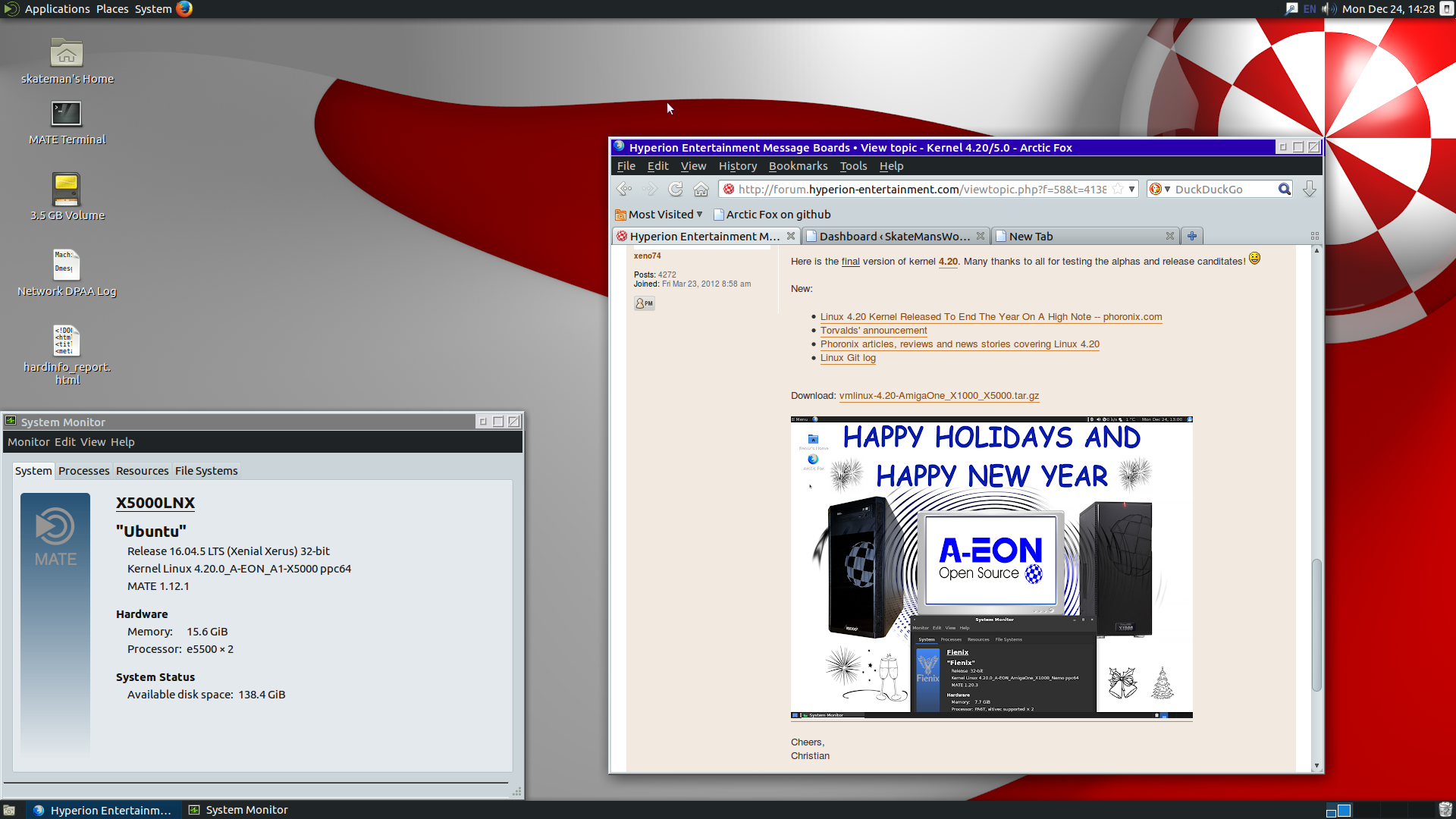The width and height of the screenshot is (1456, 819).
Task: Open Linux 4.20 Kernel Released phoronix link
Action: (991, 317)
